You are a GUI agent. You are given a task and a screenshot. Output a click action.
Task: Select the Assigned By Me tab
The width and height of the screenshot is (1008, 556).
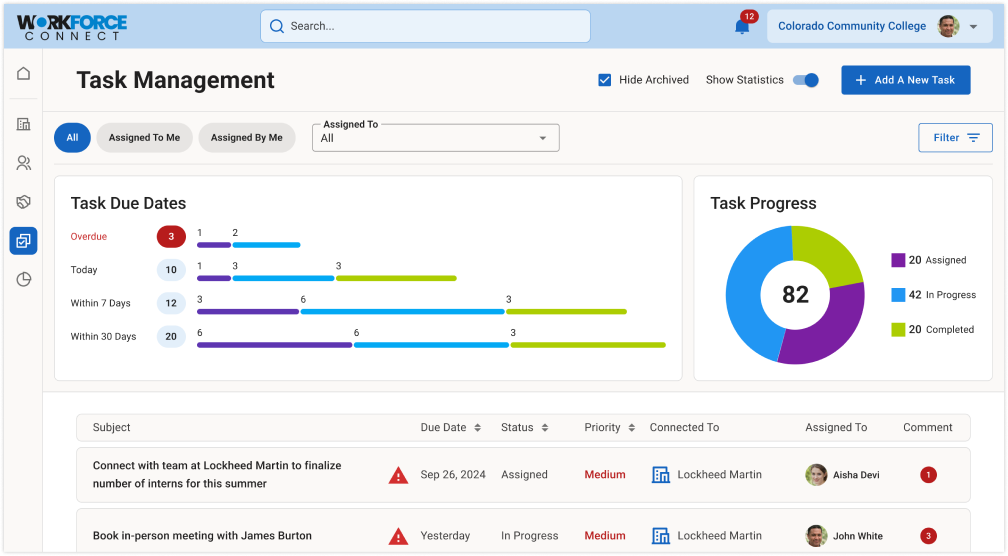tap(247, 138)
